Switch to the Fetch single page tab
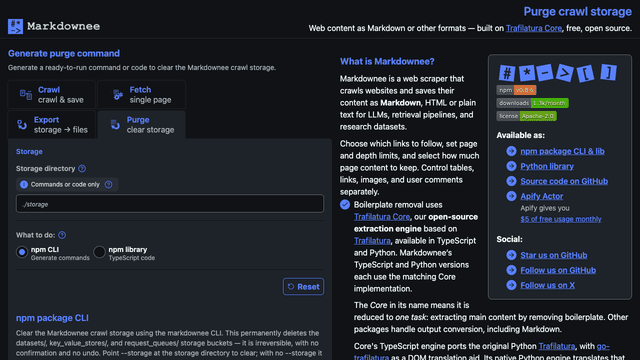The image size is (640, 360). coord(142,95)
